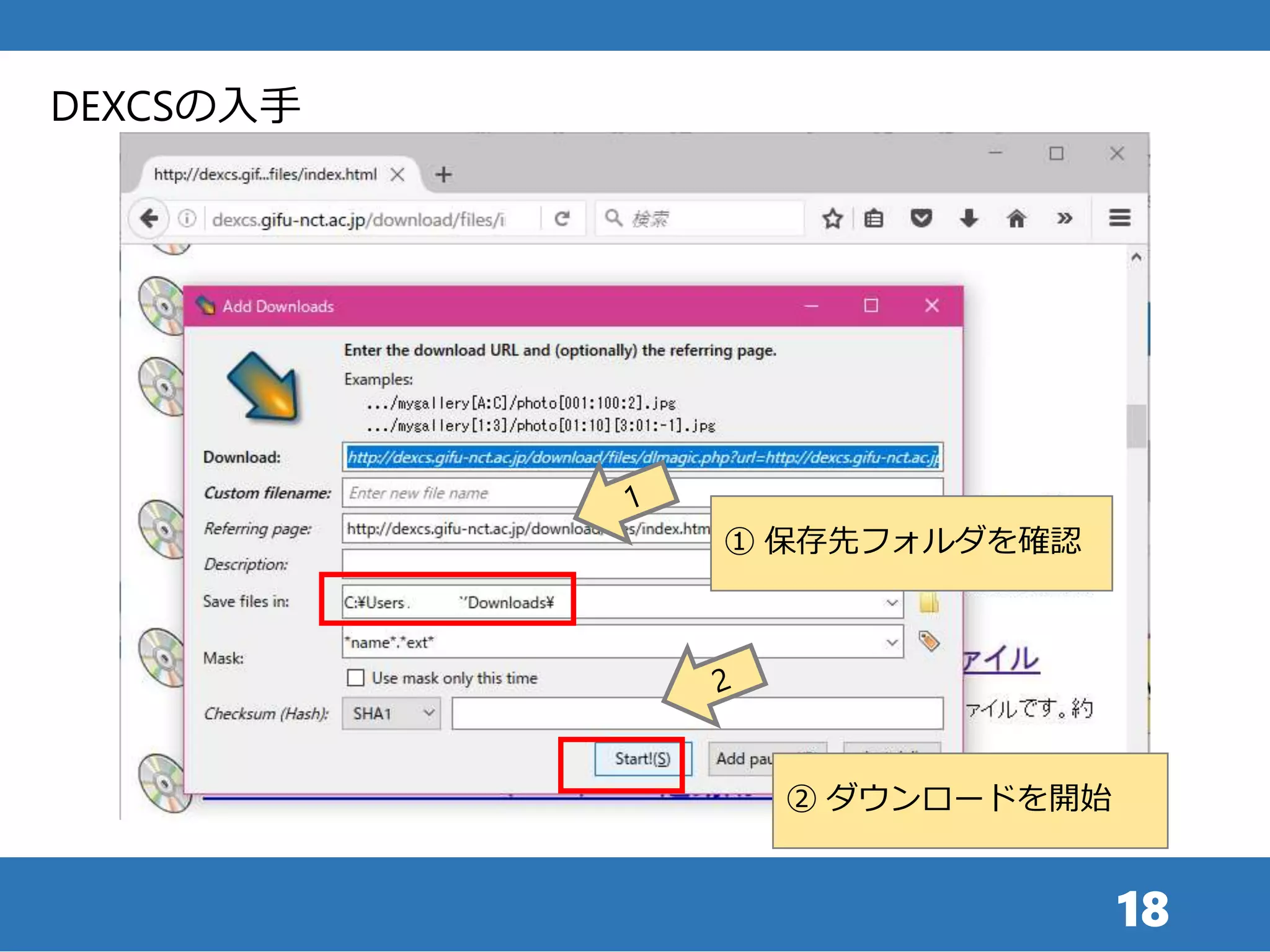
Task: Click the Firefox back arrow button
Action: click(149, 218)
